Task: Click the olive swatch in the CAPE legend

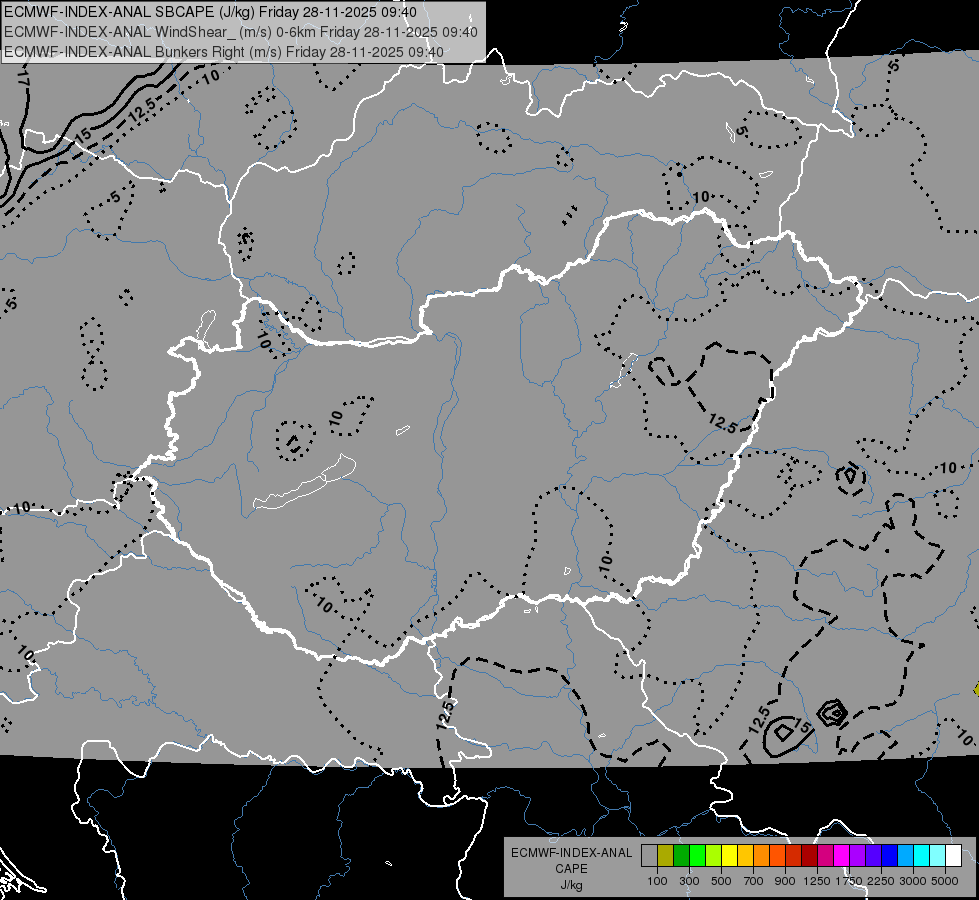Action: tap(666, 856)
